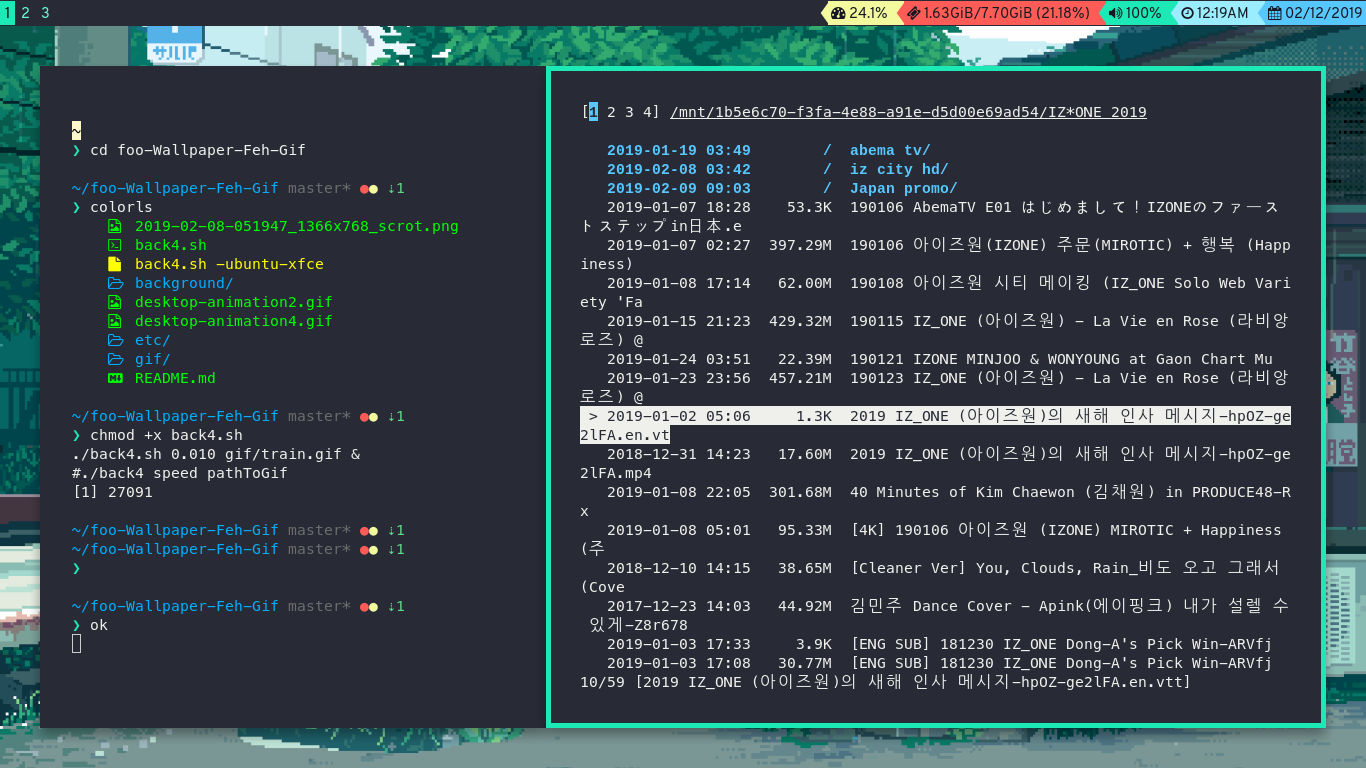Click the terminal block cursor below 'ok'
The height and width of the screenshot is (768, 1366).
pos(77,644)
